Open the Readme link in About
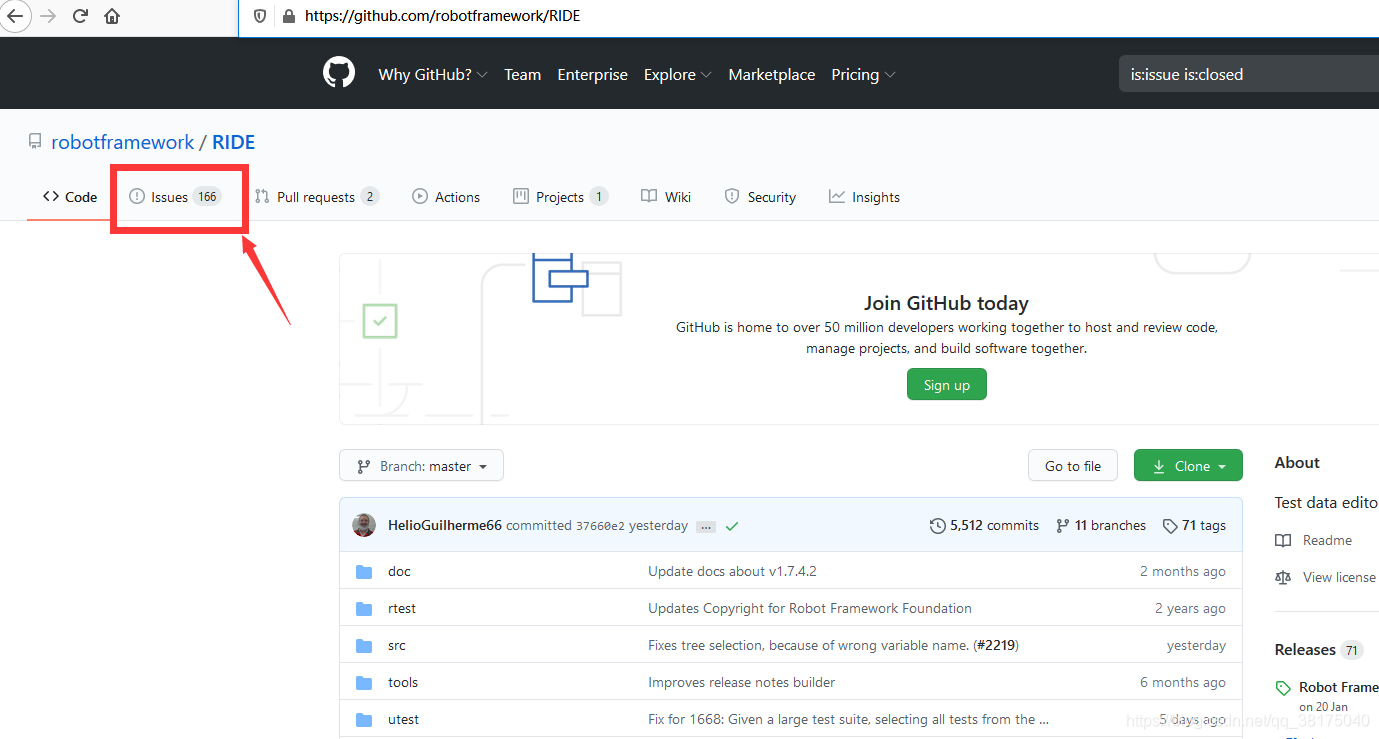Image resolution: width=1379 pixels, height=739 pixels. click(1327, 541)
